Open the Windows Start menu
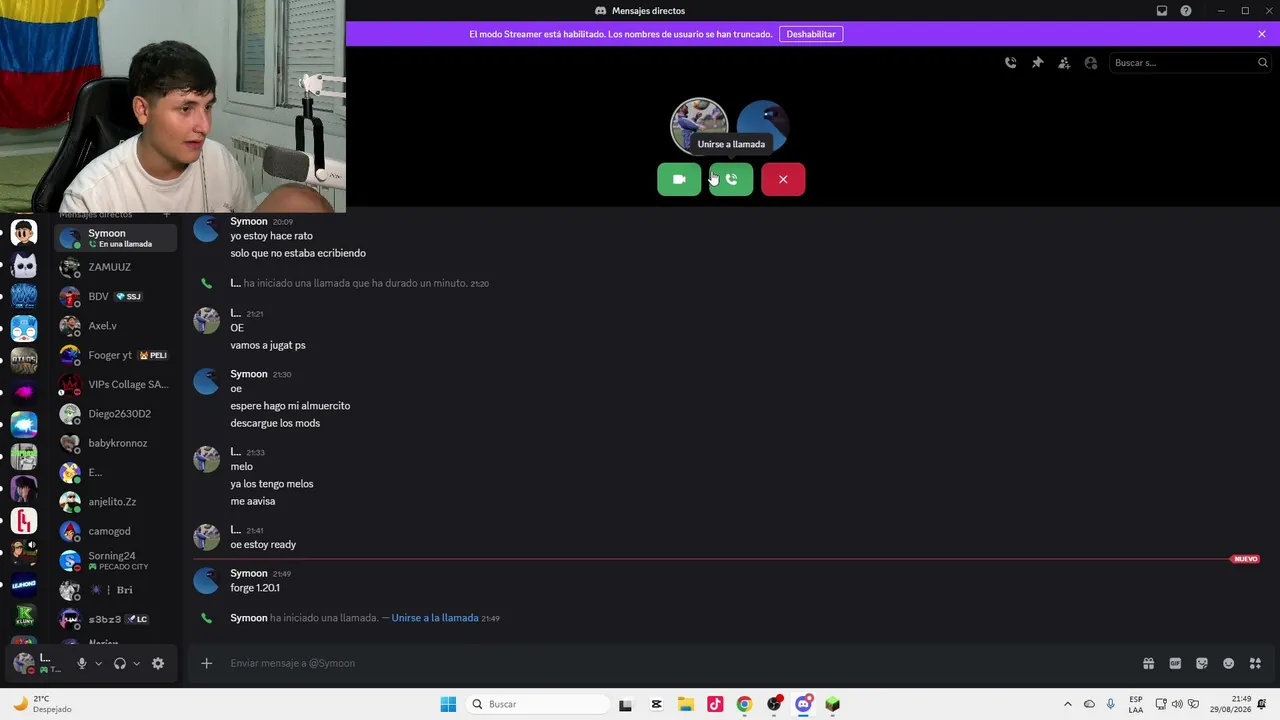This screenshot has height=720, width=1280. pyautogui.click(x=448, y=704)
